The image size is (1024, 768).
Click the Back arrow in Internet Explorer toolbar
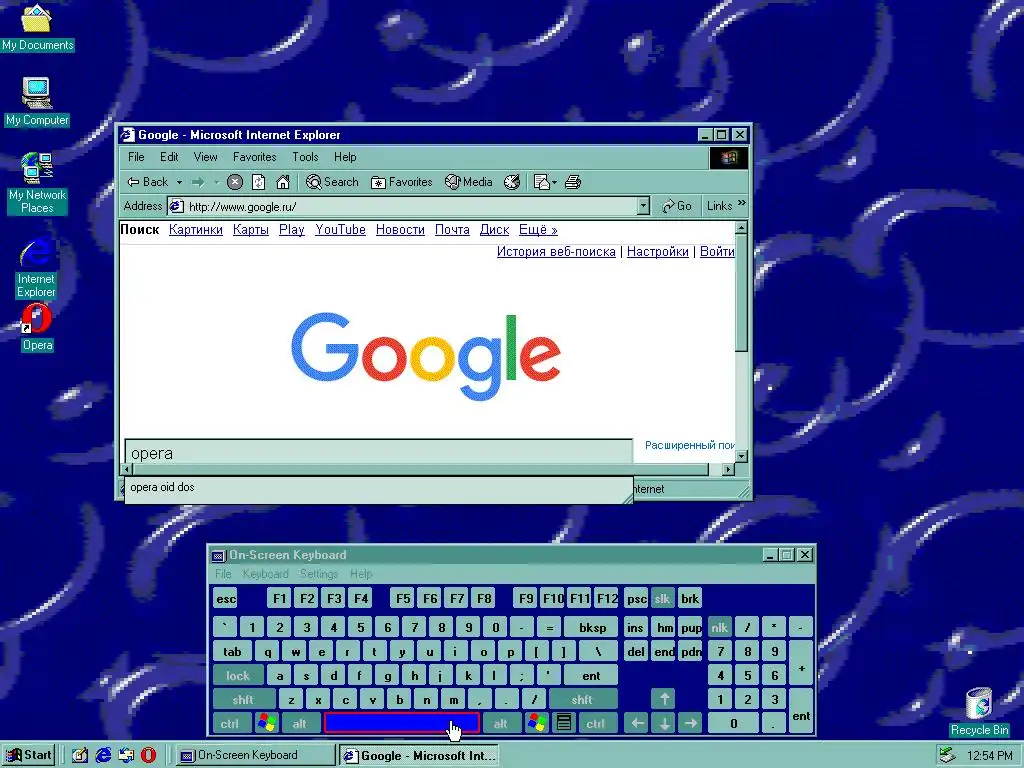147,182
